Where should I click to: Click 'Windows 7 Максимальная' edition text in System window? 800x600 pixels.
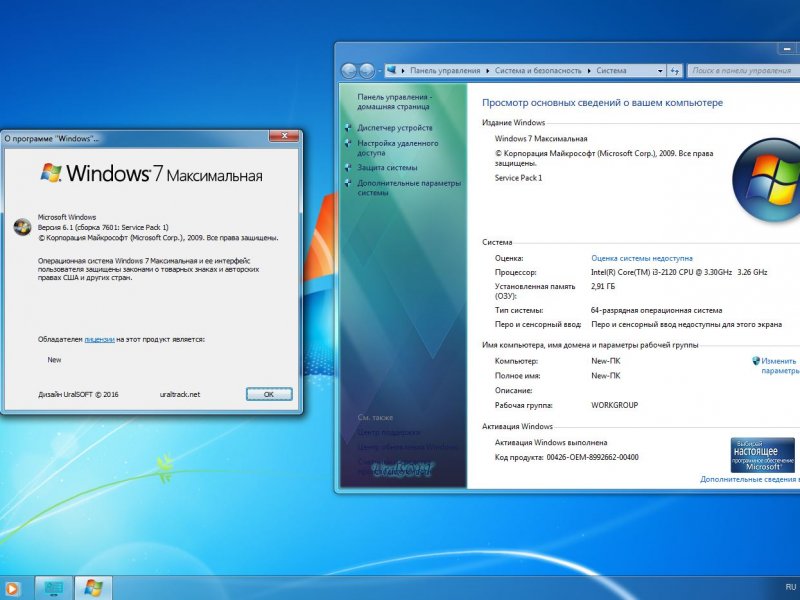[541, 139]
